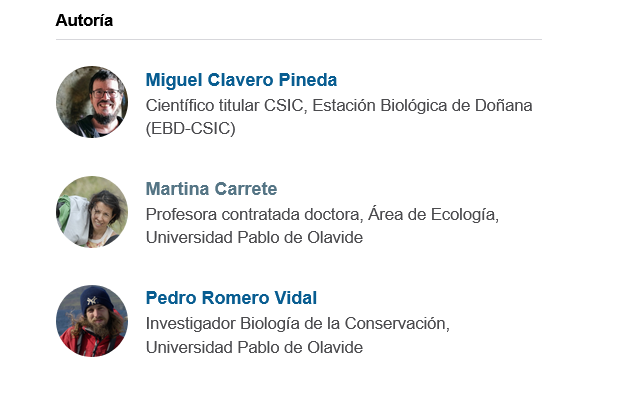Click the 'Estación Biológica de Doñana' text
Viewport: 624px width, 399px height.
(422, 106)
